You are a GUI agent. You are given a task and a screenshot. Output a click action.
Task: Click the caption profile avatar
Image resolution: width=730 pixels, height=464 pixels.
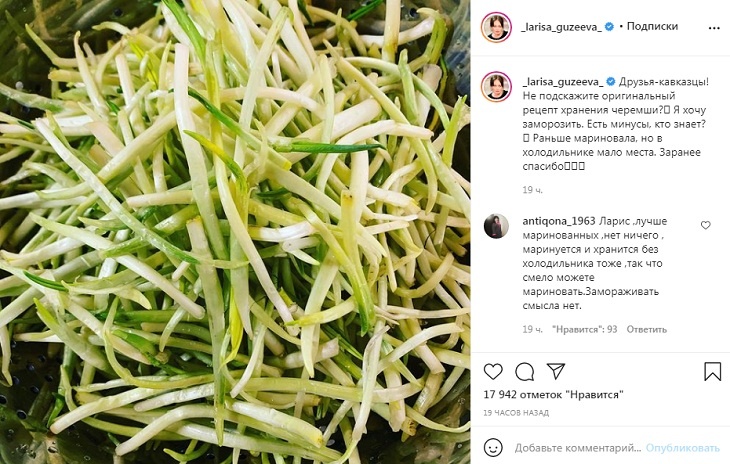click(496, 87)
